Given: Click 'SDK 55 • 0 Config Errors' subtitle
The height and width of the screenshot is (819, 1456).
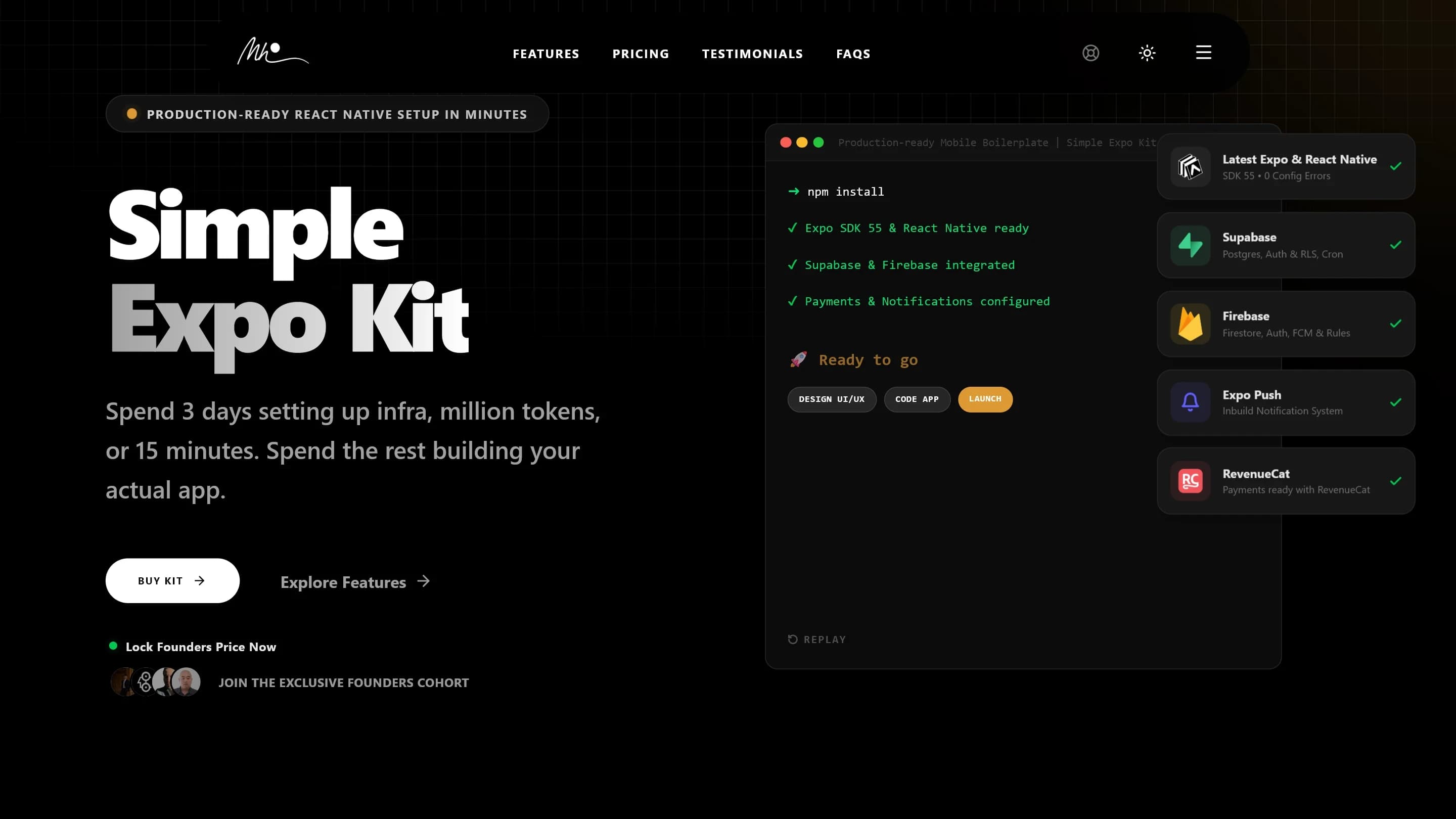Looking at the screenshot, I should point(1276,176).
